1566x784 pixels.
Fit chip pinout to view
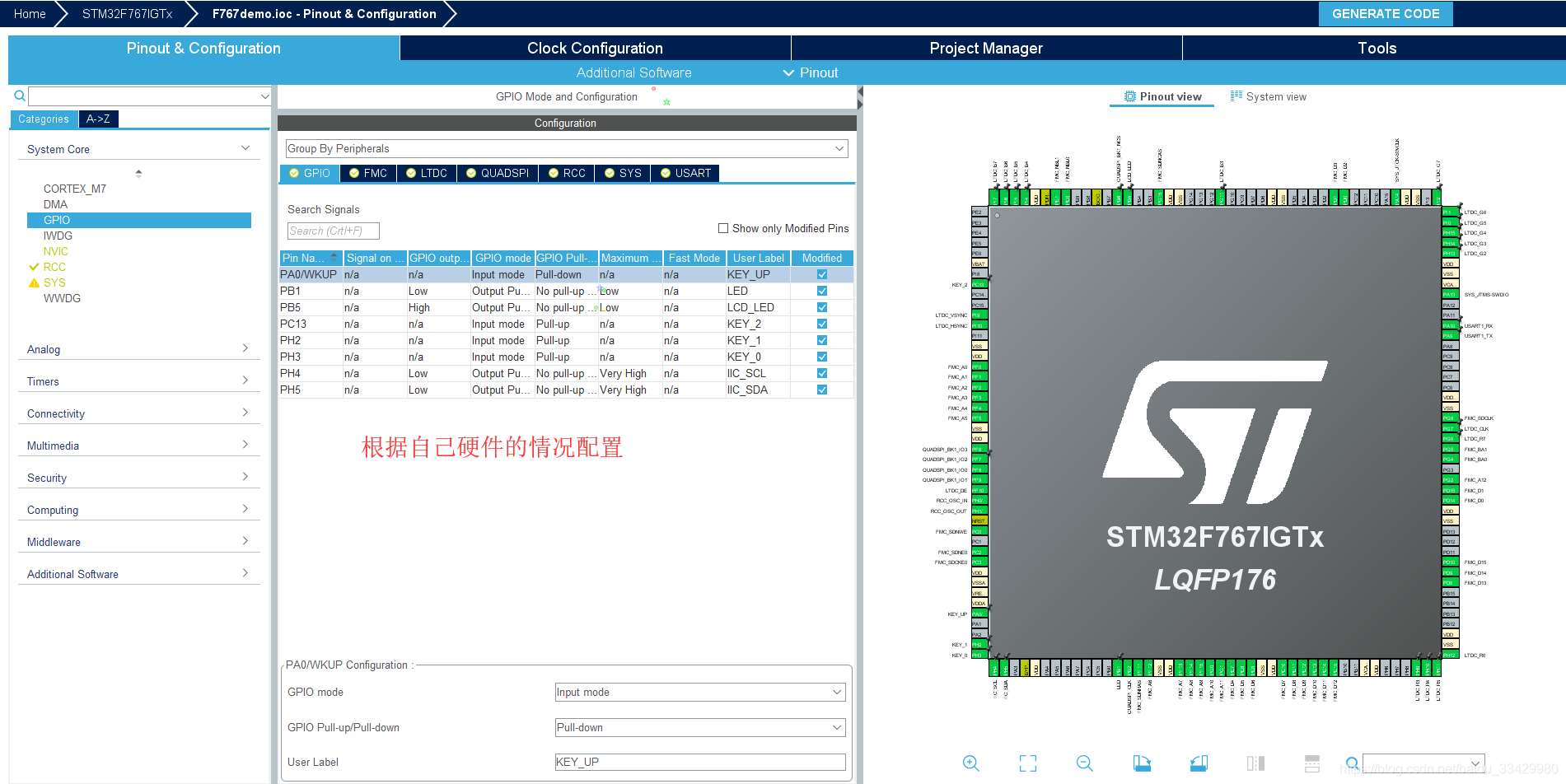(1028, 763)
